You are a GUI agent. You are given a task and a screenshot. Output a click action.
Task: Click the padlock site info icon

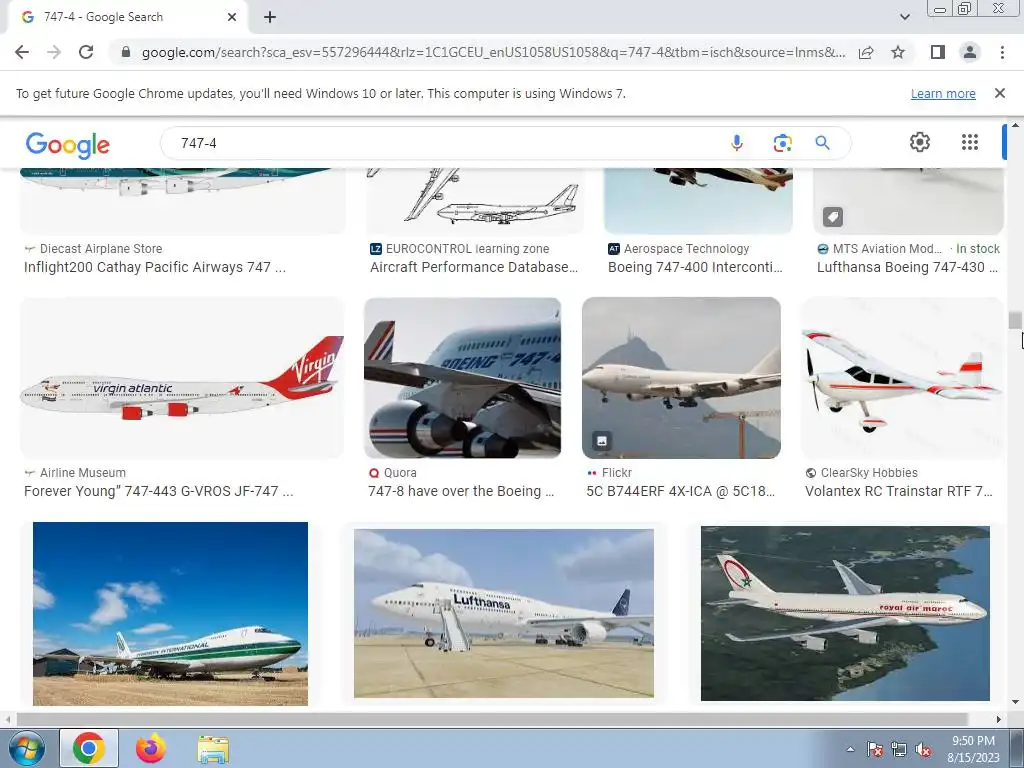(126, 52)
